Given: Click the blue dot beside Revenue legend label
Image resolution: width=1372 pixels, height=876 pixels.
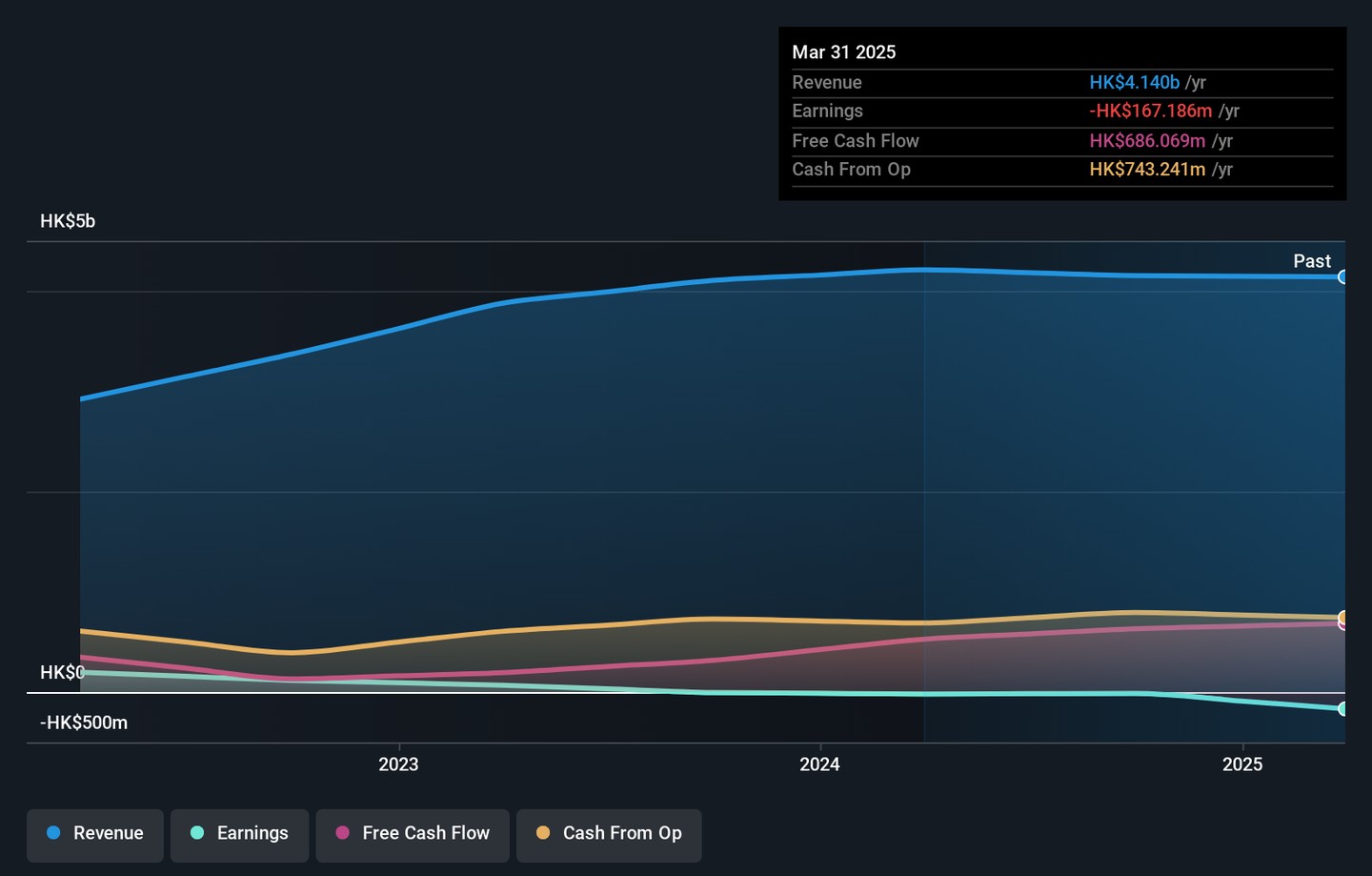Looking at the screenshot, I should click(x=54, y=833).
